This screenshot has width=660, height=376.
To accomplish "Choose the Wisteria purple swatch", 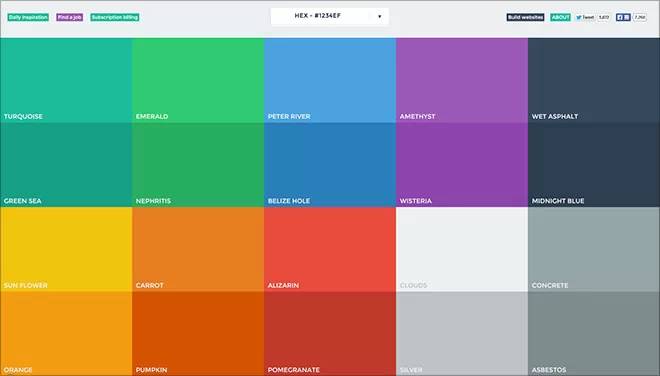I will pos(462,165).
